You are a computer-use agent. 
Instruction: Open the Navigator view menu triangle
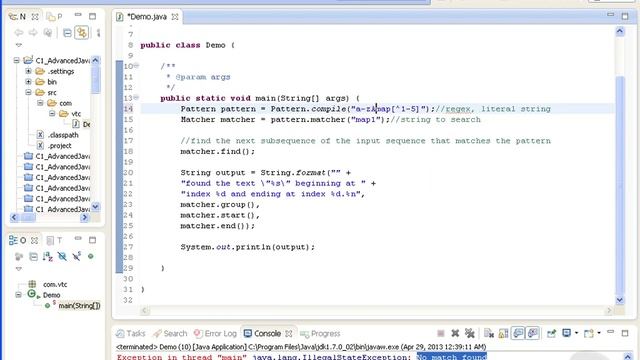(19, 45)
